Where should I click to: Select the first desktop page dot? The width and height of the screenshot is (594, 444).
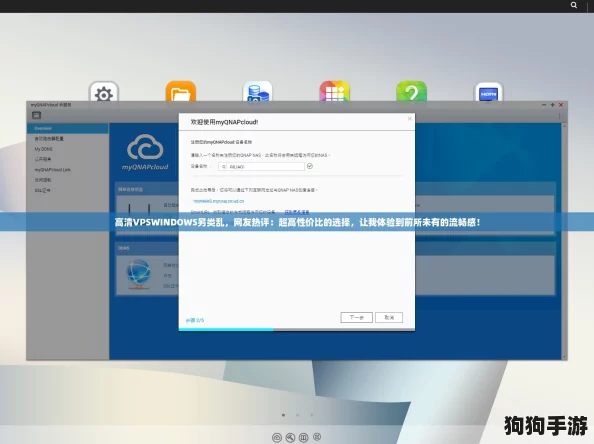[283, 415]
